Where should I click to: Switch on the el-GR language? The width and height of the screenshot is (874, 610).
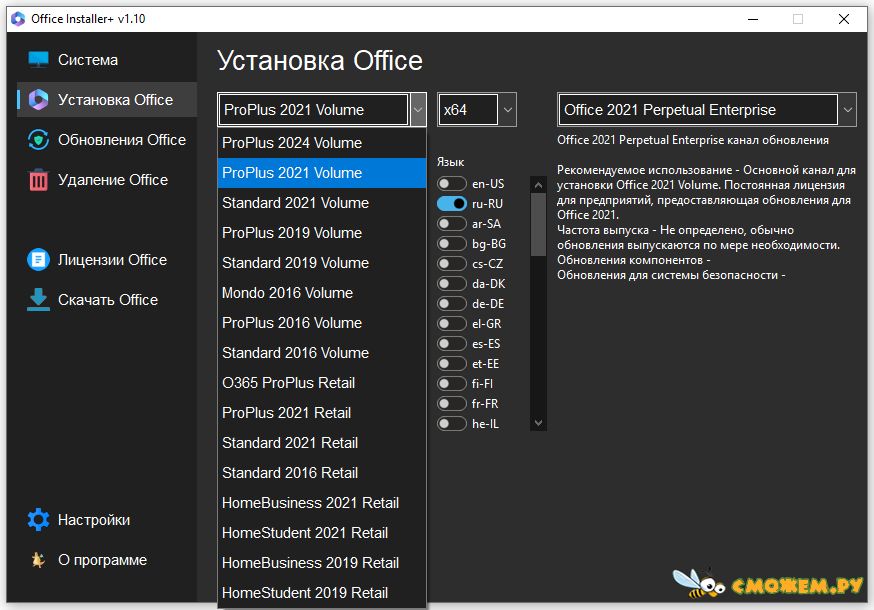tap(451, 323)
